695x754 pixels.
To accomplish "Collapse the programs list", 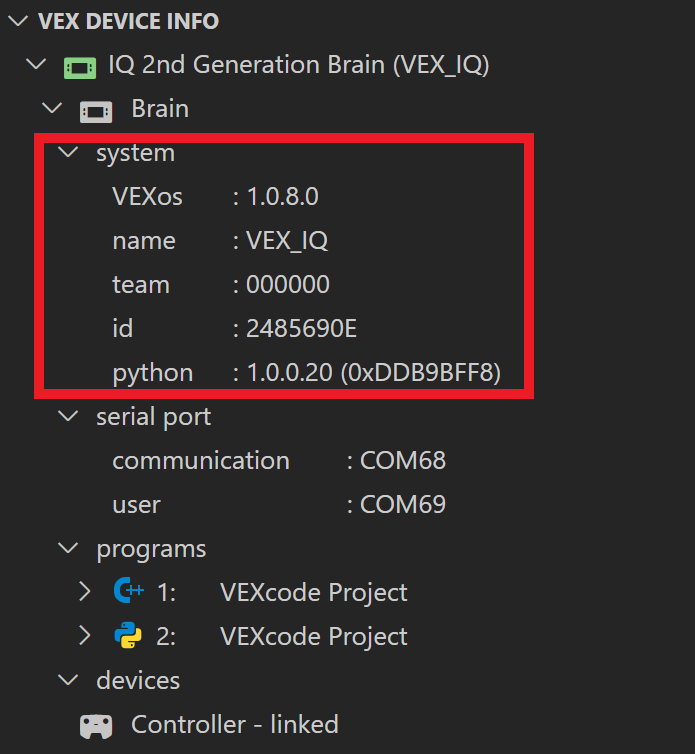I will click(x=68, y=548).
